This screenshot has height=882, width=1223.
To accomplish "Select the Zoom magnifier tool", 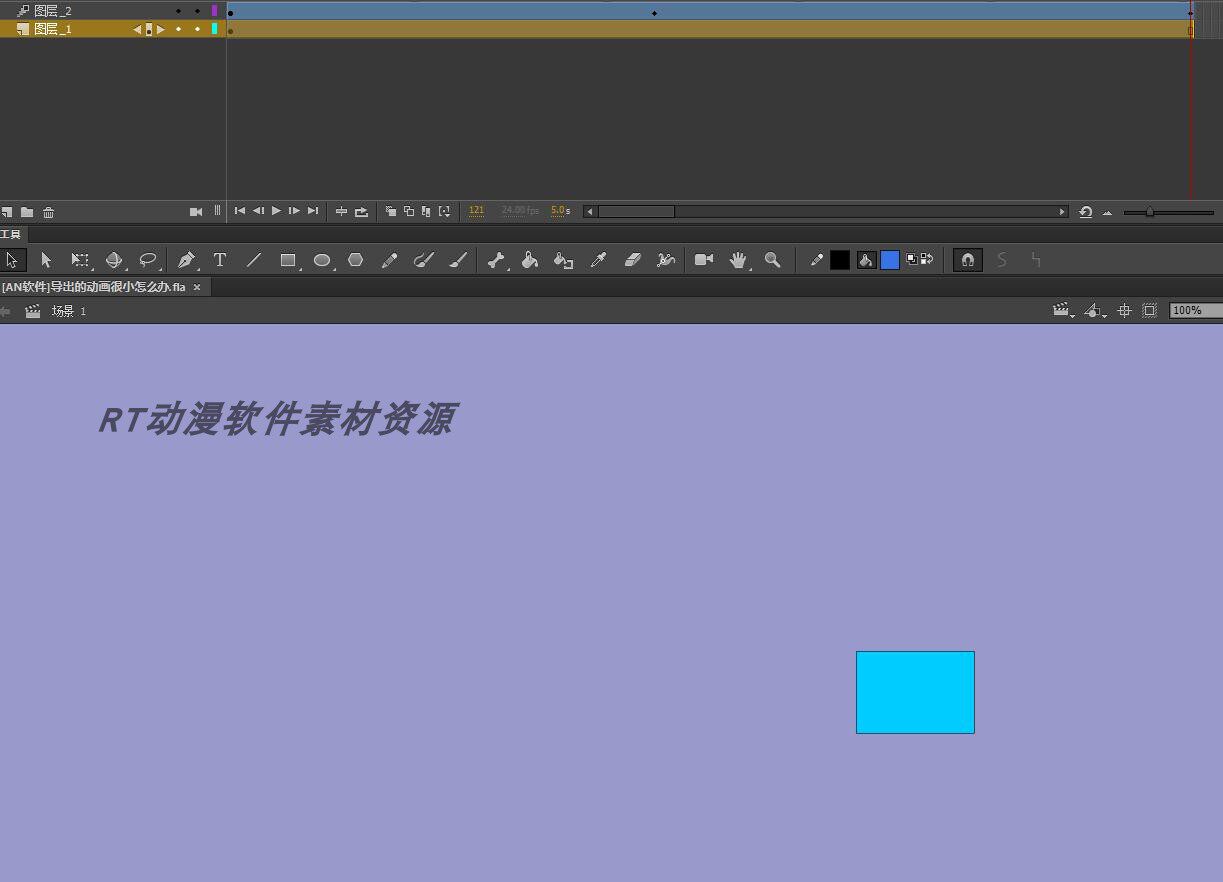I will click(x=772, y=260).
